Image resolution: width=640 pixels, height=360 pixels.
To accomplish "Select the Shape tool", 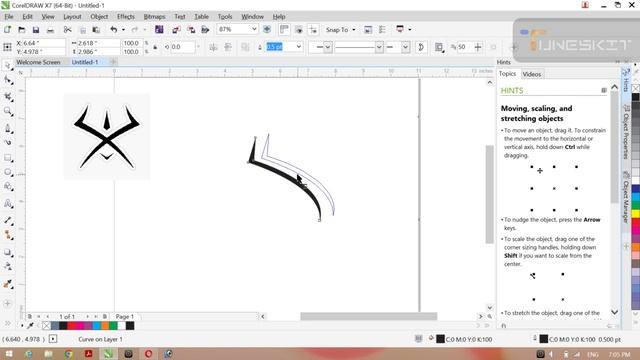I will (7, 80).
